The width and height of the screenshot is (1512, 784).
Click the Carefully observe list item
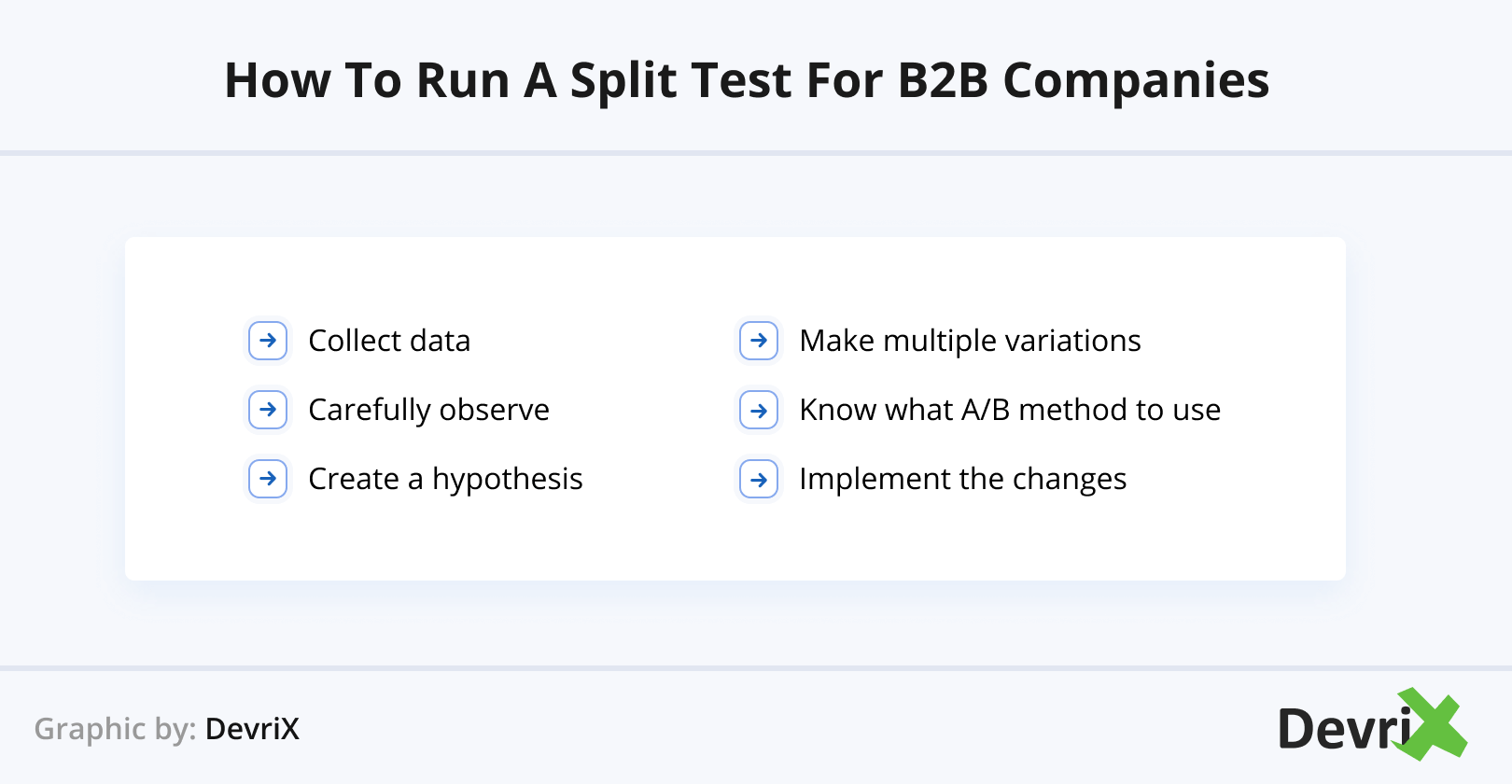428,410
